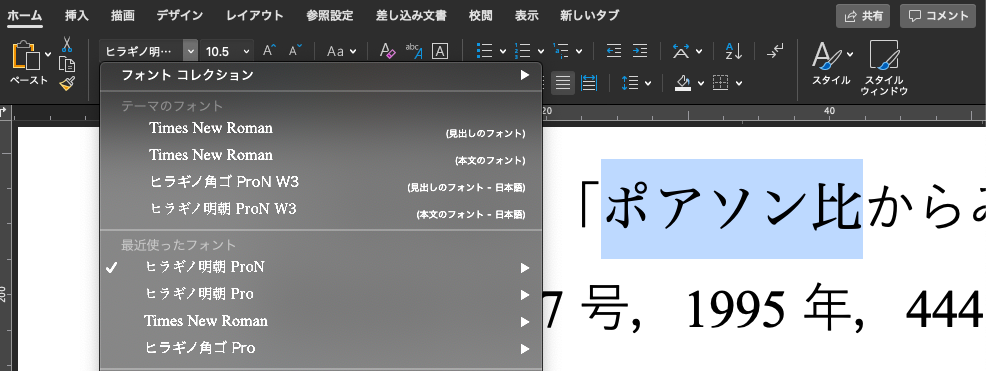Expand multilevel list arrow

[x=579, y=52]
